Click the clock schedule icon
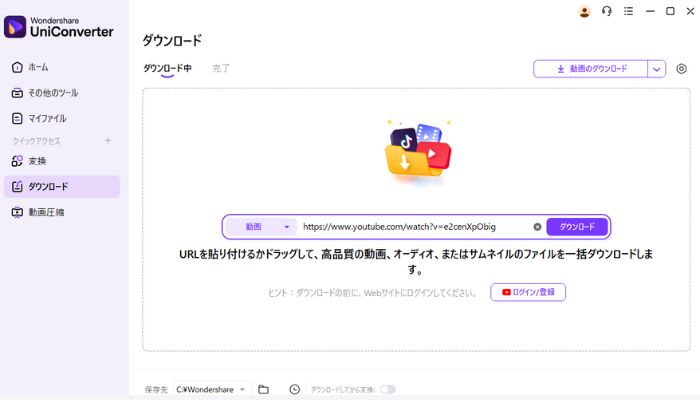The image size is (700, 400). (294, 389)
